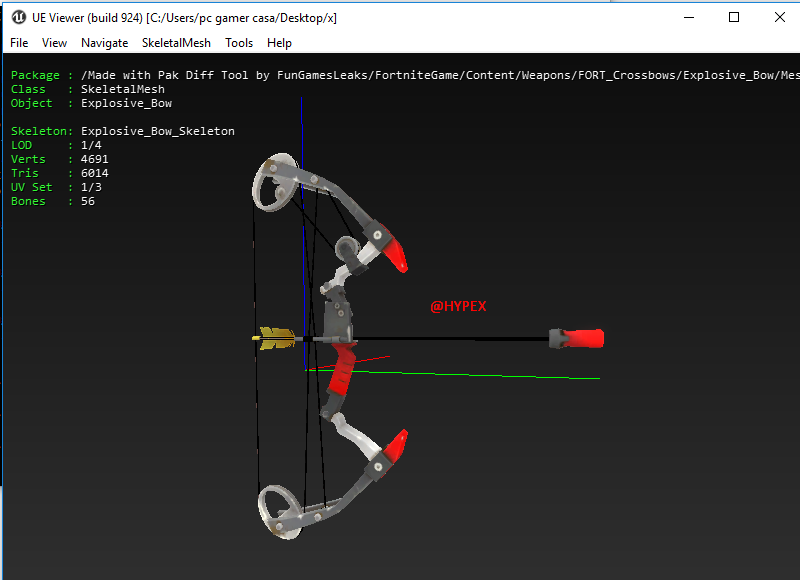Minimize the UE Viewer window
Image resolution: width=800 pixels, height=580 pixels.
click(689, 17)
